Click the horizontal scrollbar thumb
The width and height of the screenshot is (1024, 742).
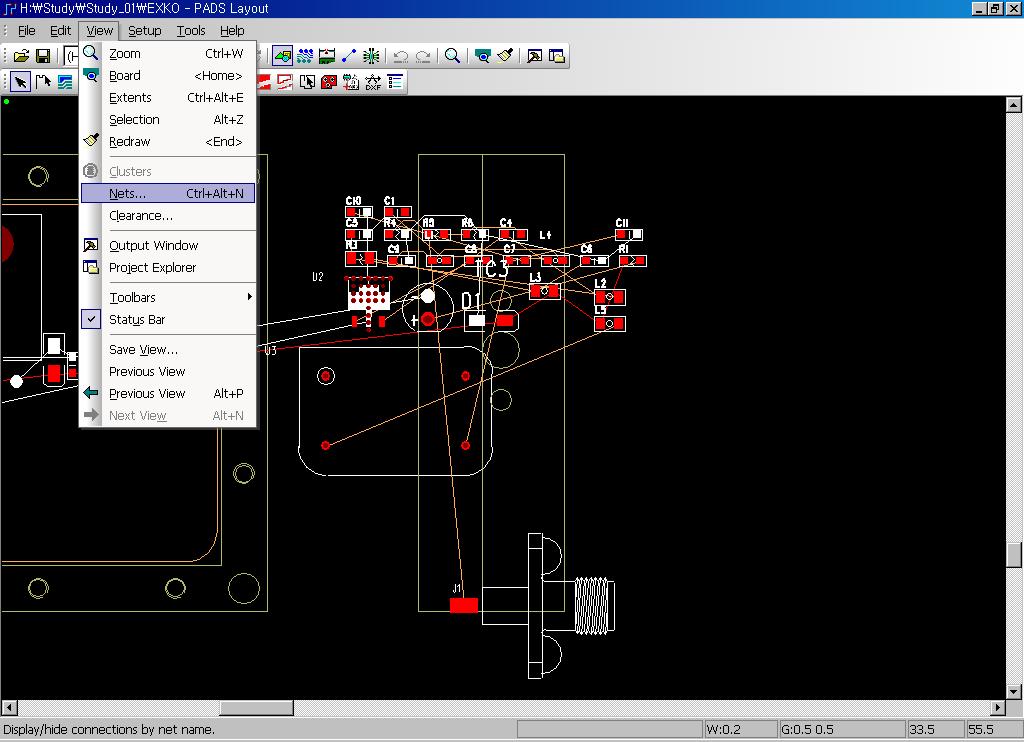tap(256, 707)
